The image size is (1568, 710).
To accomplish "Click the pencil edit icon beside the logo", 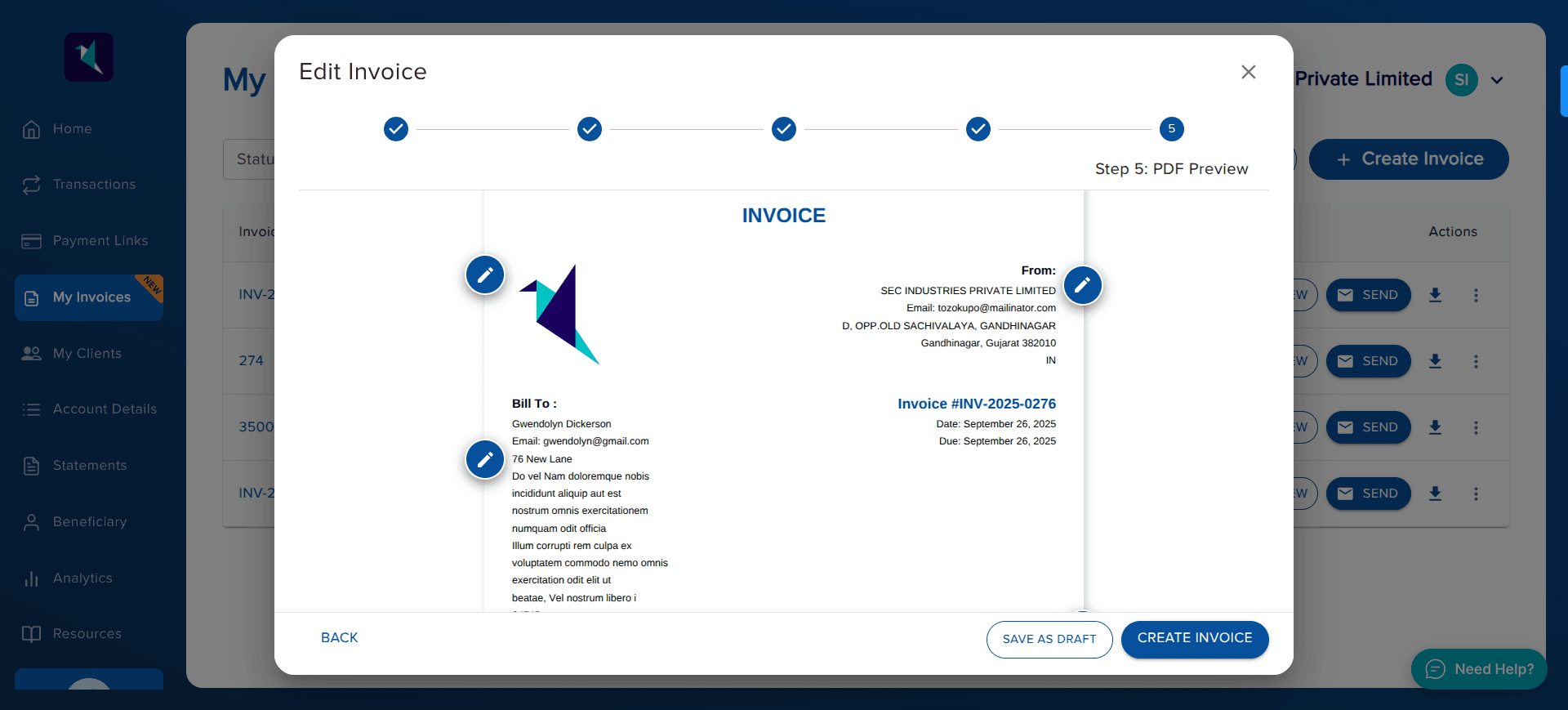I will [x=485, y=275].
